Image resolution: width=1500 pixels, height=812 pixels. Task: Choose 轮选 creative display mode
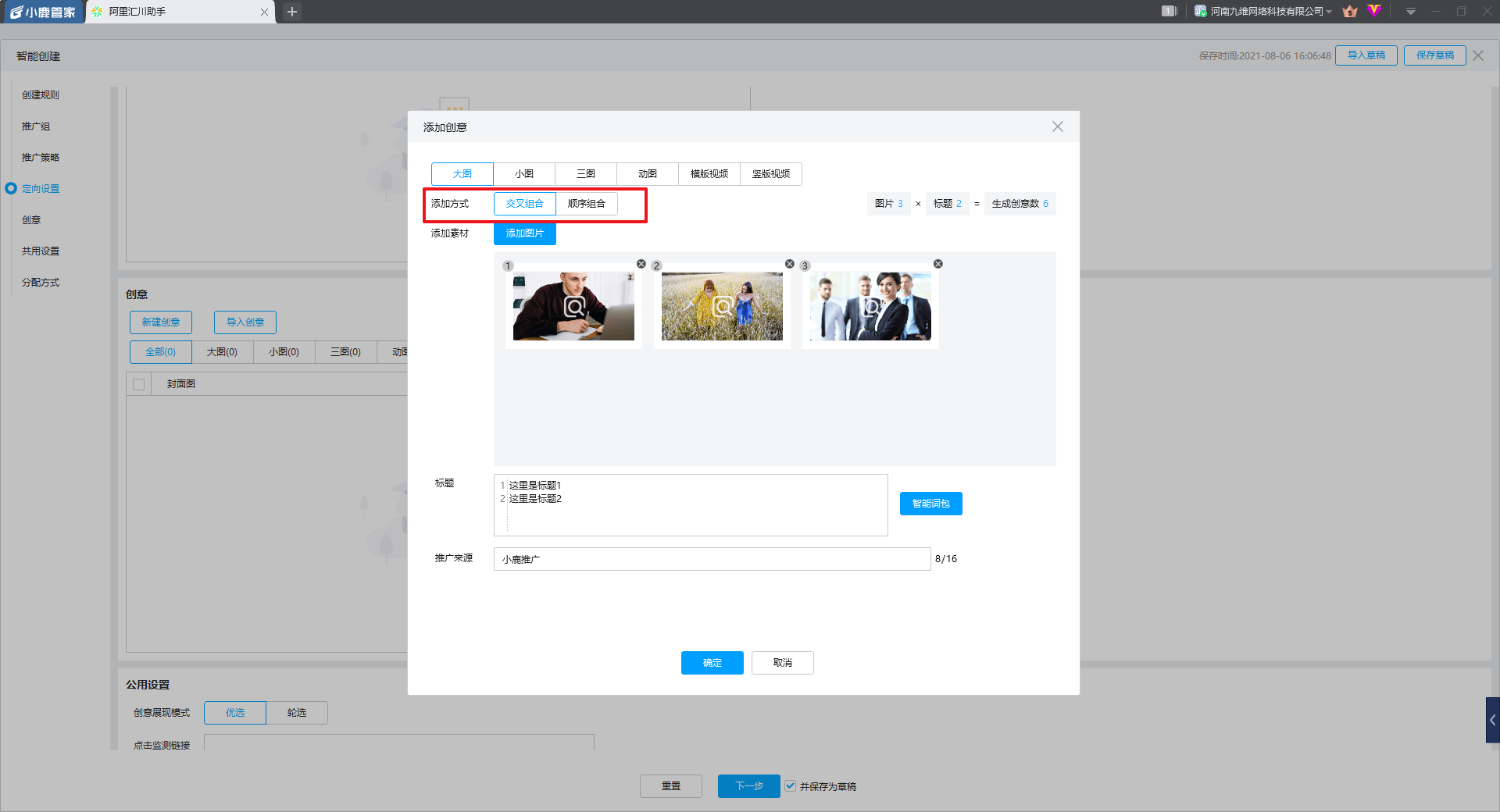[x=297, y=713]
